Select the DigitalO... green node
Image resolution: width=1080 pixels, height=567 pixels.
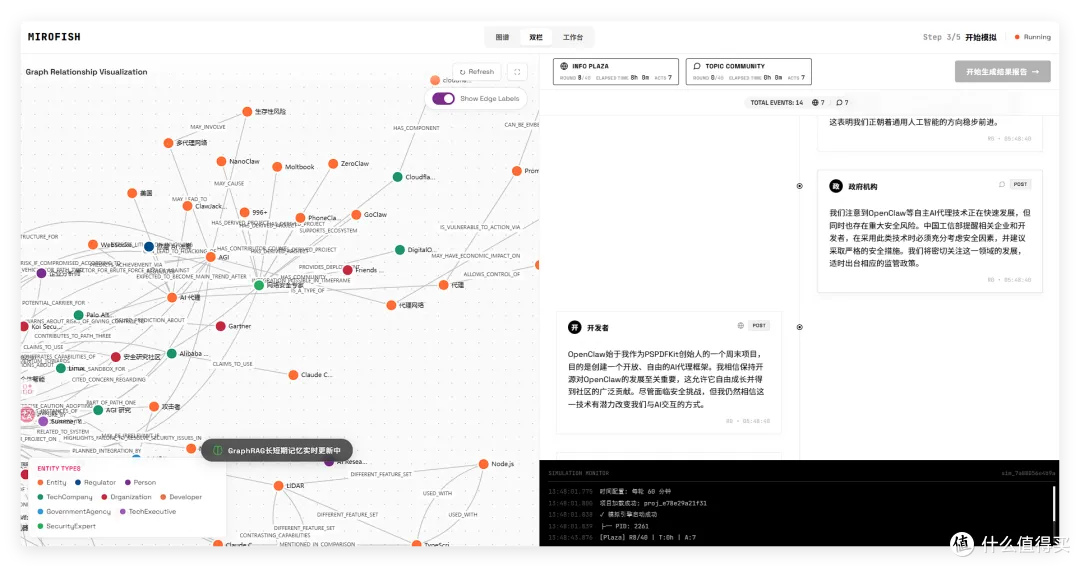399,250
